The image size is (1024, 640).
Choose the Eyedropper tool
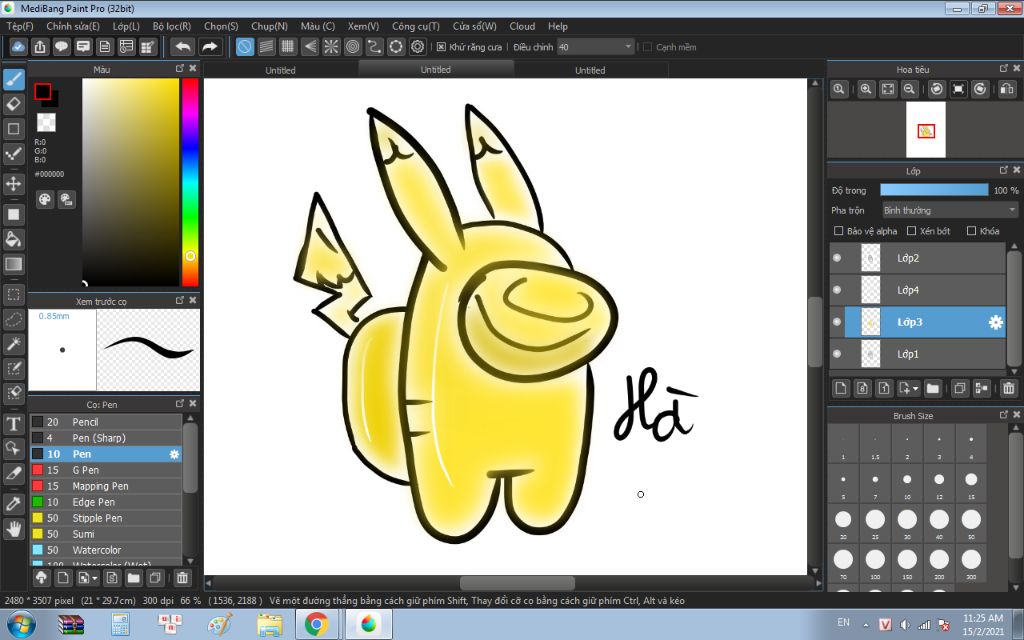click(x=14, y=504)
